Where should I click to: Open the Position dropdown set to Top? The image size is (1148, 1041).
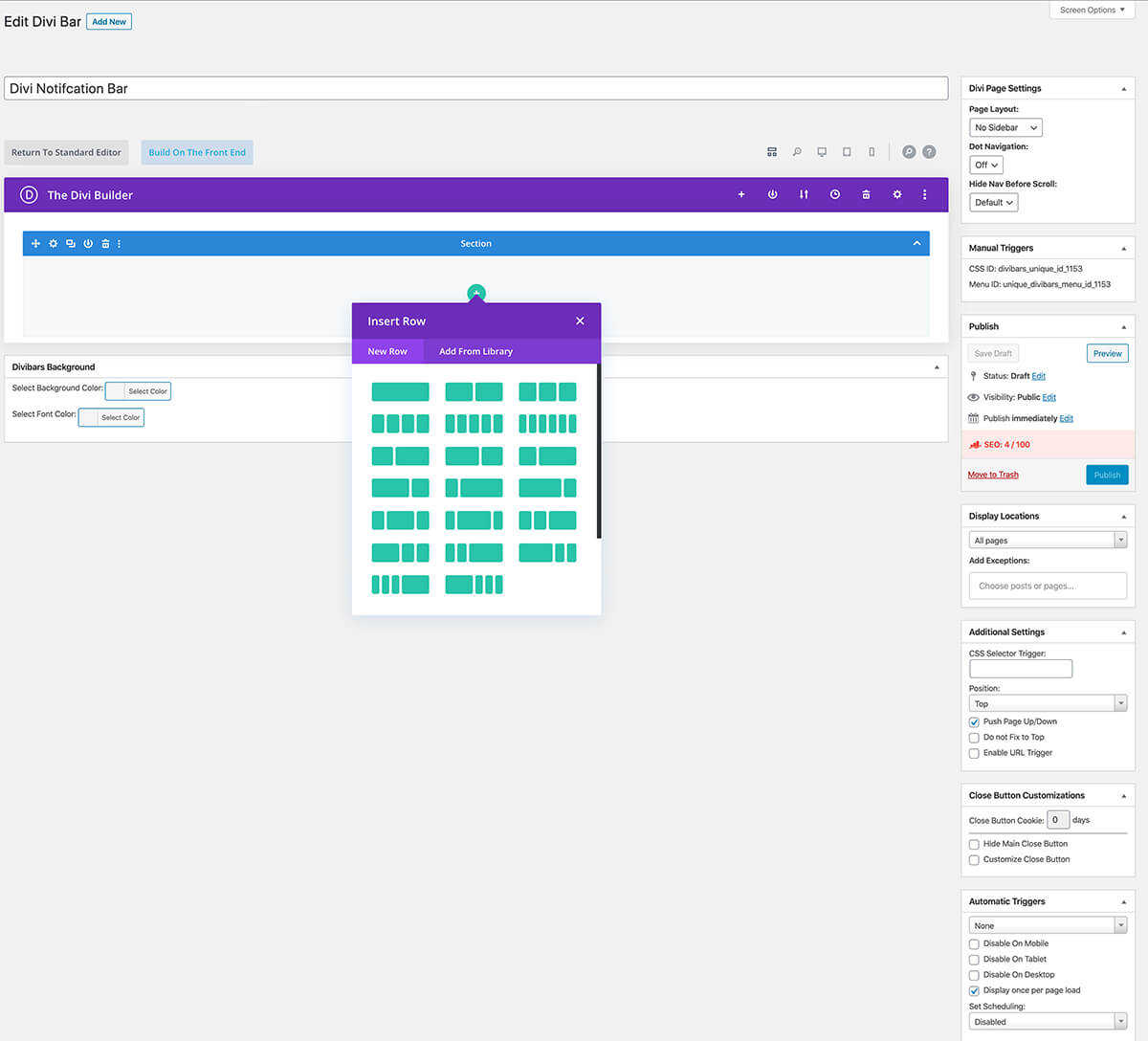coord(1048,703)
